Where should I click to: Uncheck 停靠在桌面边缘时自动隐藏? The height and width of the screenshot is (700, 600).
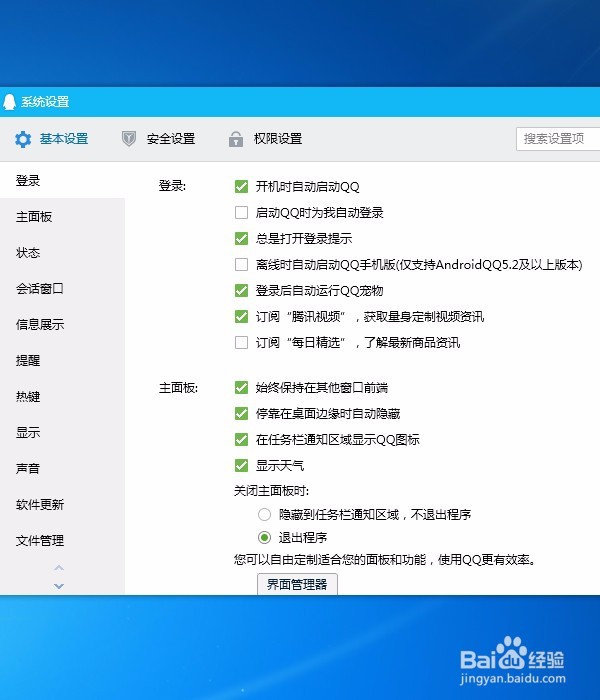242,414
